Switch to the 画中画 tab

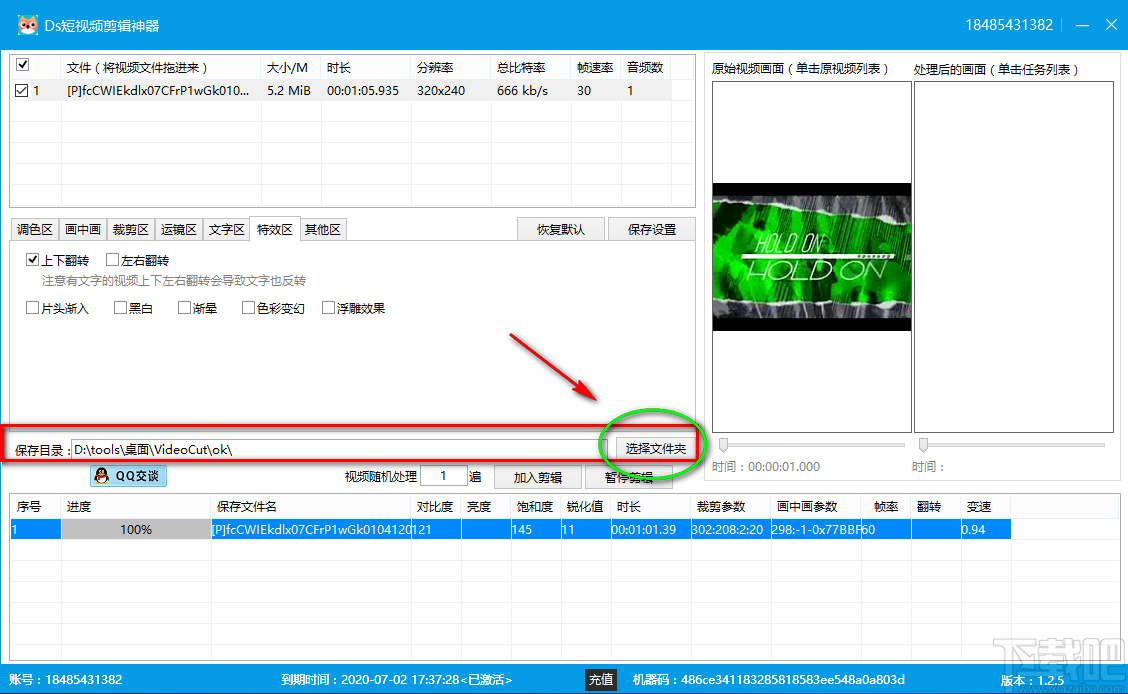click(x=83, y=228)
